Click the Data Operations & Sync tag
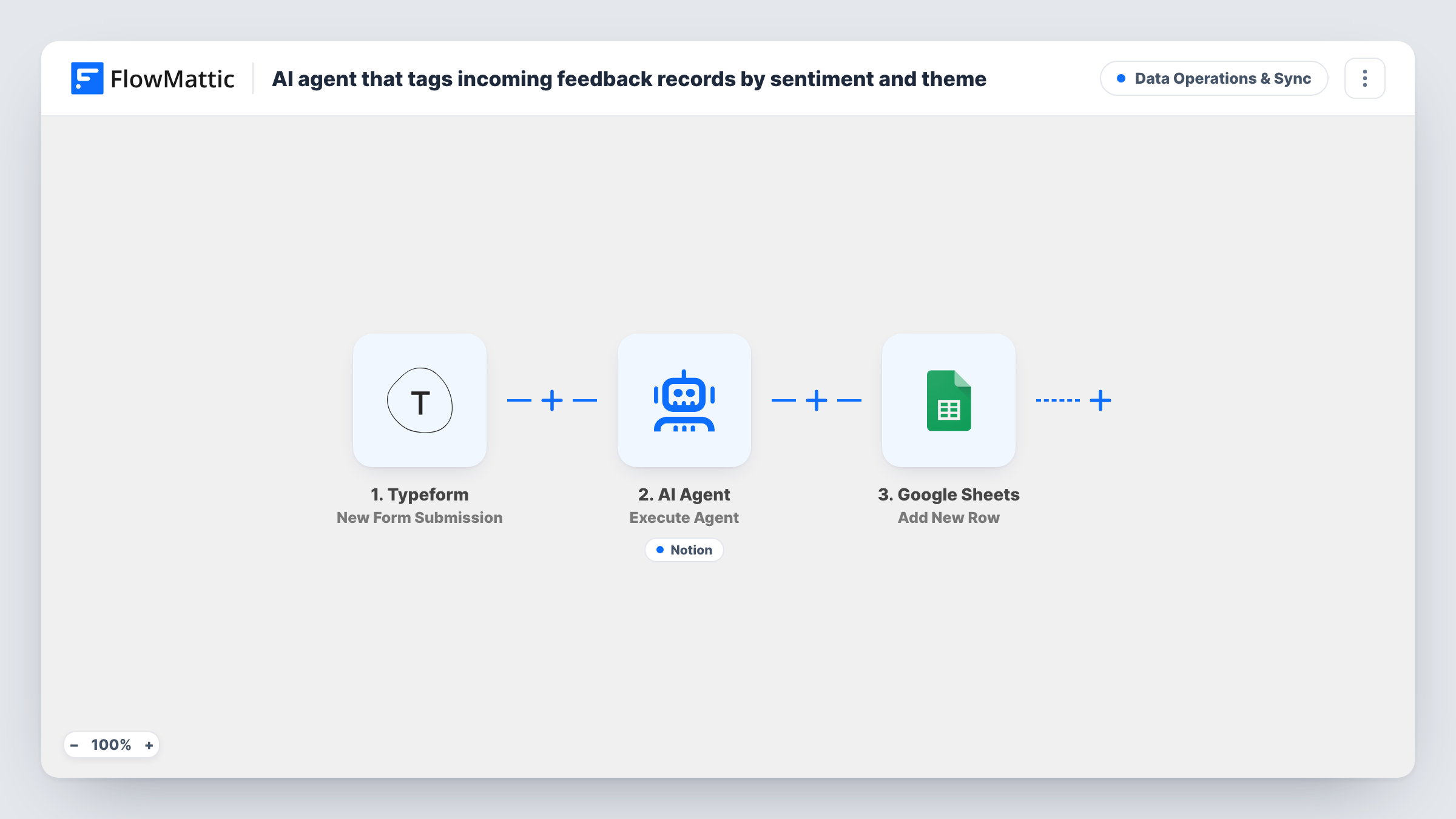1456x819 pixels. pos(1214,78)
